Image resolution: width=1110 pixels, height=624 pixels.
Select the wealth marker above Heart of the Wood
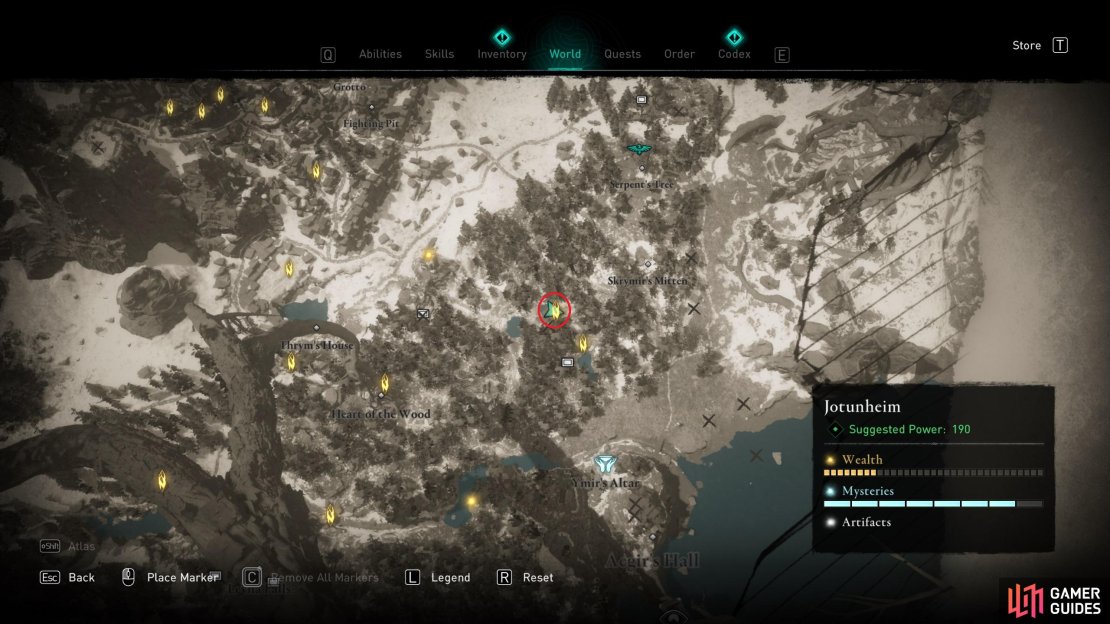pyautogui.click(x=385, y=383)
